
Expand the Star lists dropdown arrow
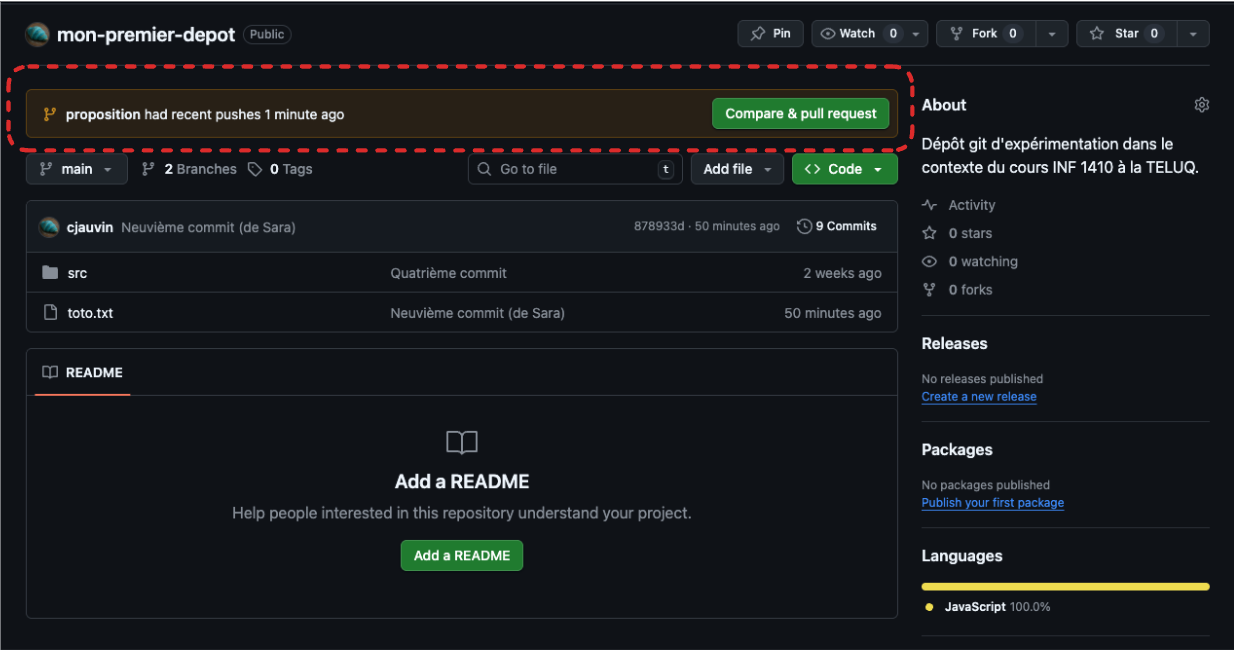click(1193, 34)
